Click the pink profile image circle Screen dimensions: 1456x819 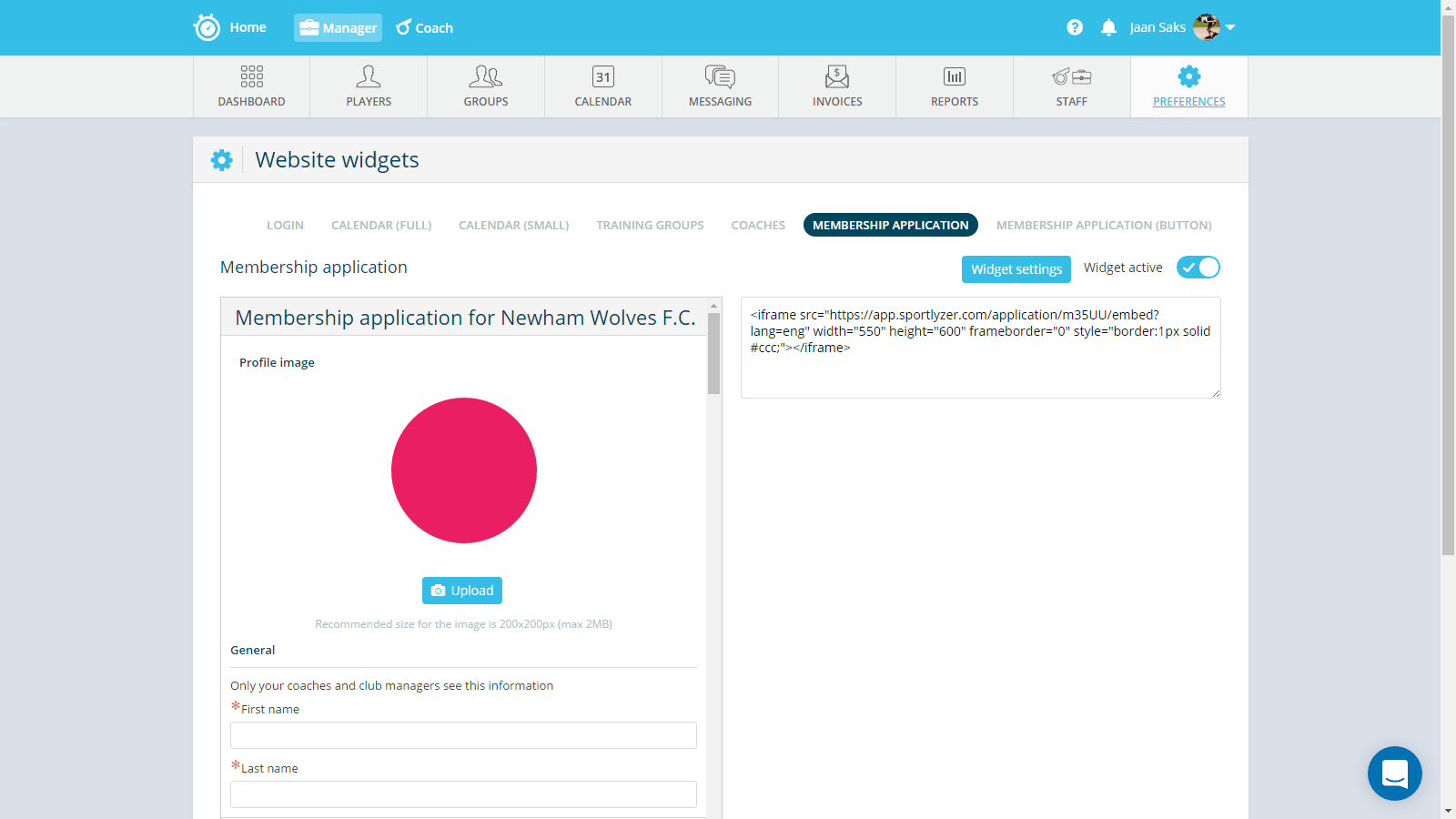pos(464,470)
